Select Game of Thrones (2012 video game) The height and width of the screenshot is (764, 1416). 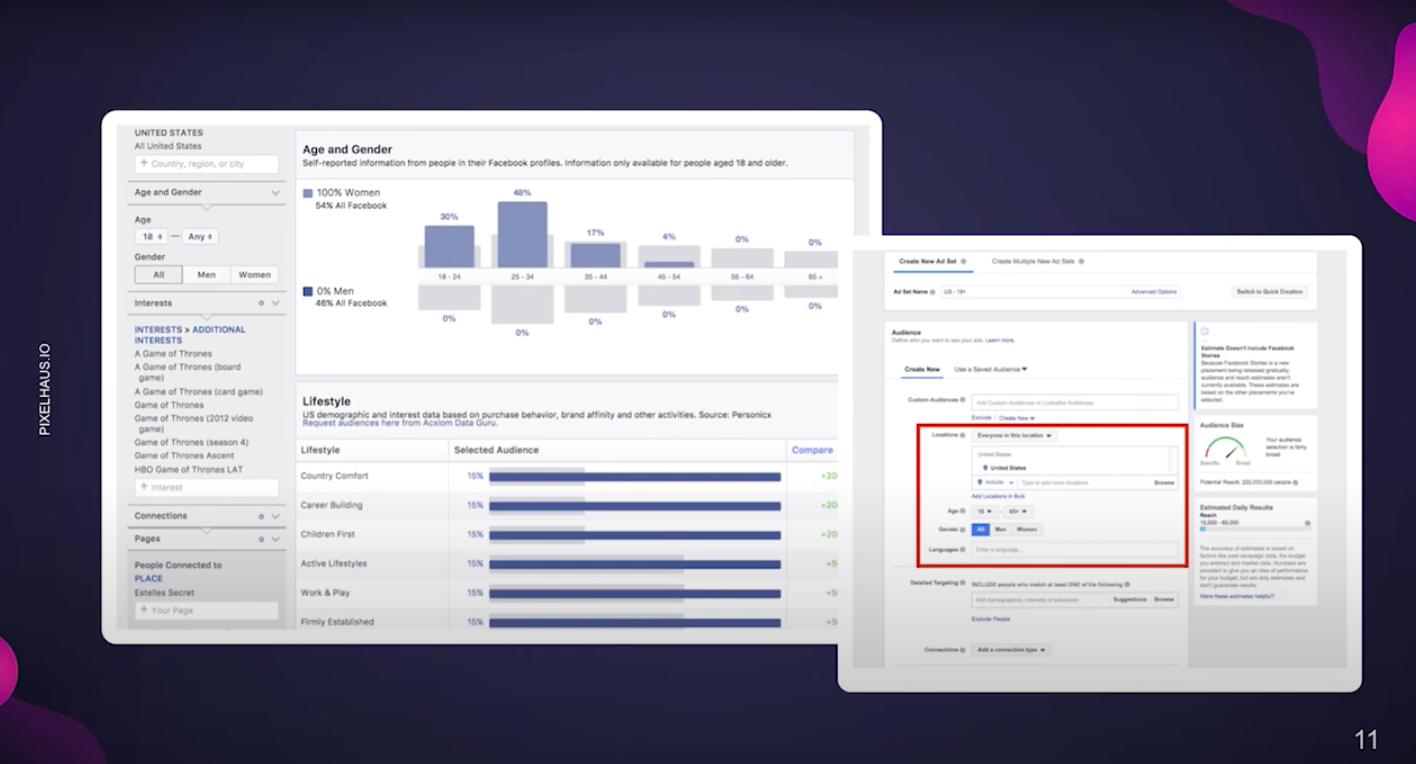click(x=194, y=423)
